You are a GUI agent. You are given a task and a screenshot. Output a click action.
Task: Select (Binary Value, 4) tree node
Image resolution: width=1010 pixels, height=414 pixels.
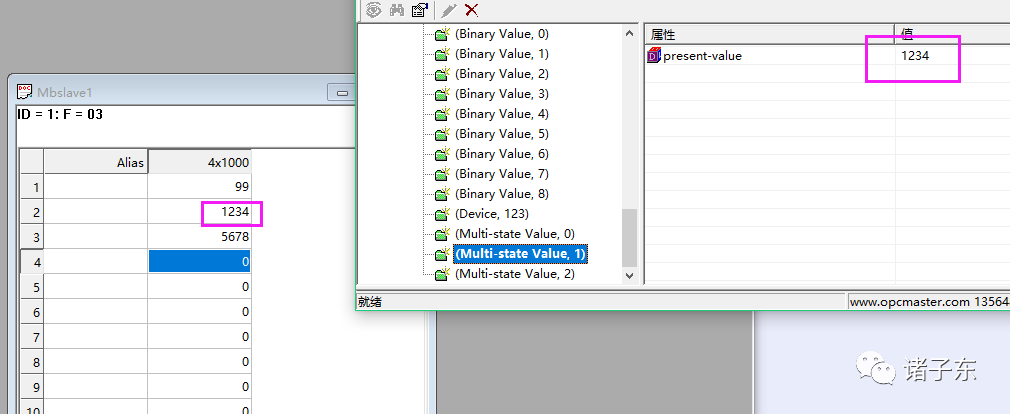pos(502,113)
